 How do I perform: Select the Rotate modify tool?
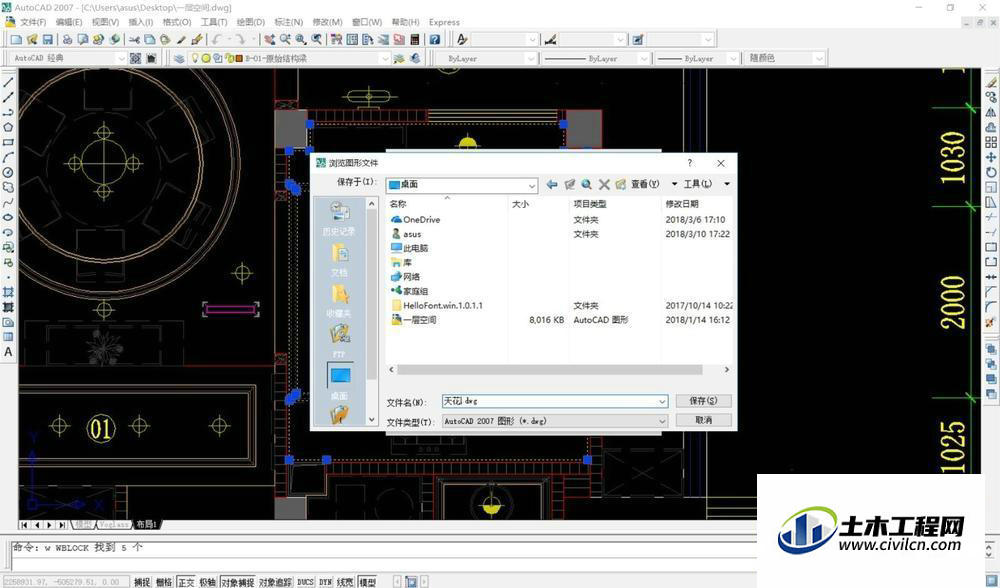pyautogui.click(x=991, y=172)
